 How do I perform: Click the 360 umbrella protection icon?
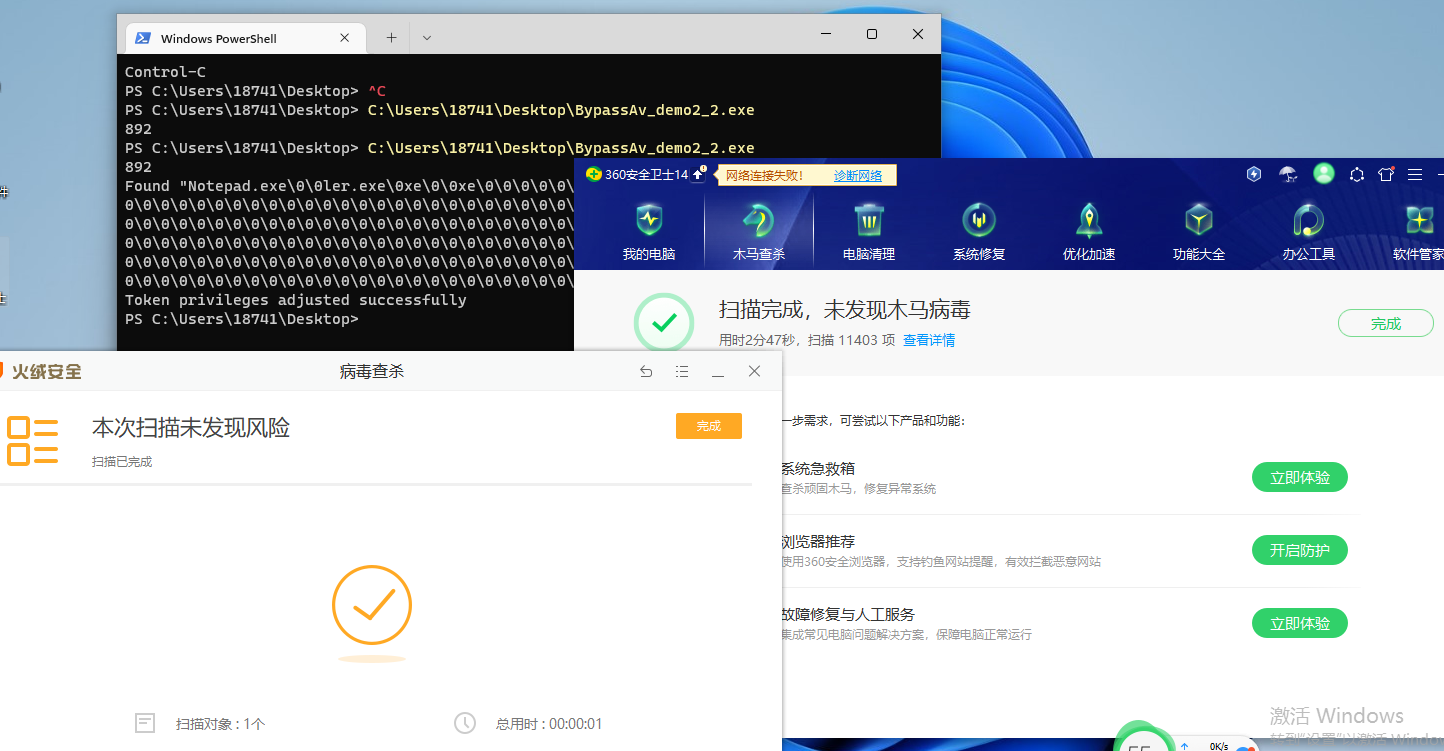tap(1288, 174)
